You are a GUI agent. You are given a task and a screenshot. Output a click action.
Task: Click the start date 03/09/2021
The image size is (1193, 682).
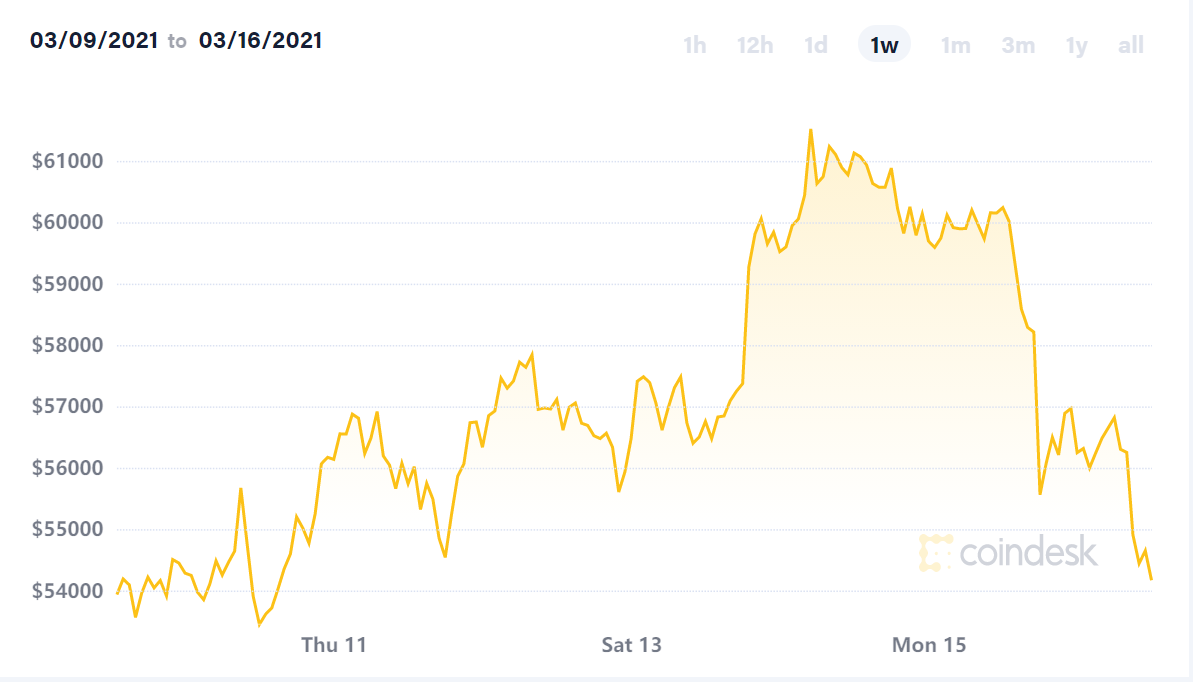(93, 41)
